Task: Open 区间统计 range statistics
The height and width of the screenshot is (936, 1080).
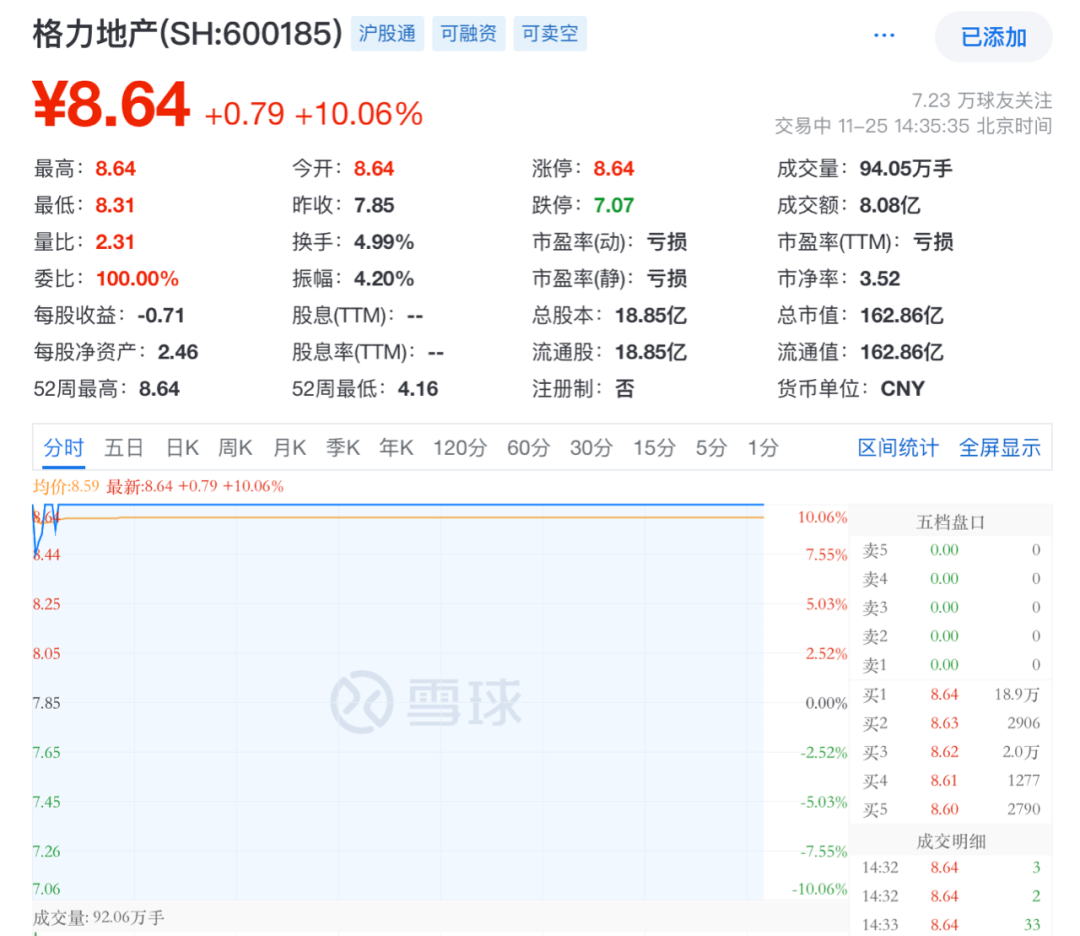Action: pyautogui.click(x=897, y=448)
